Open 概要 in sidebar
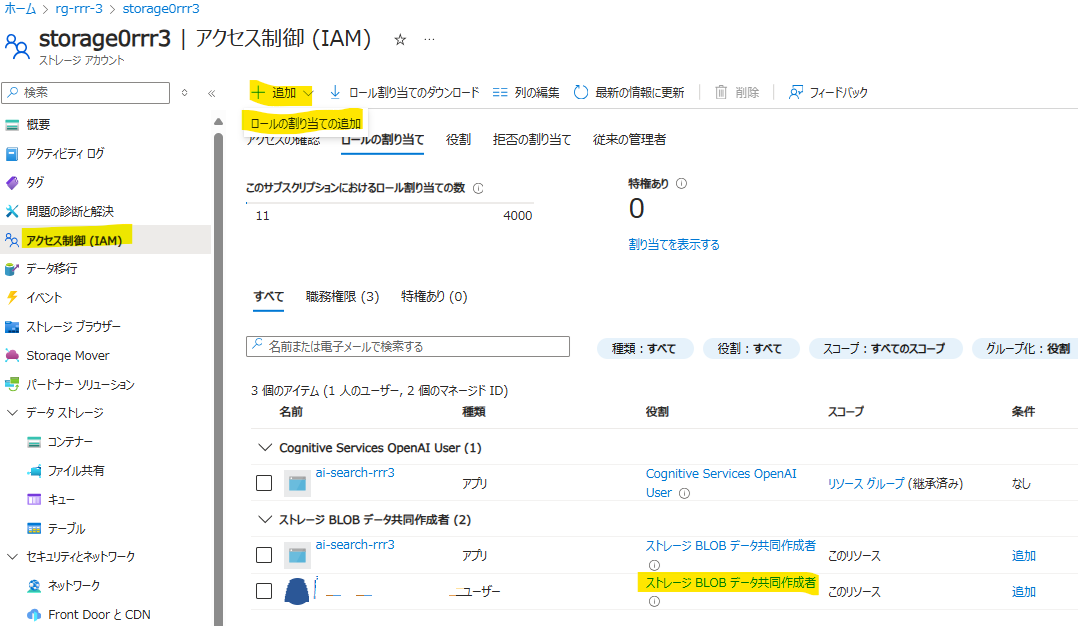 pyautogui.click(x=38, y=124)
